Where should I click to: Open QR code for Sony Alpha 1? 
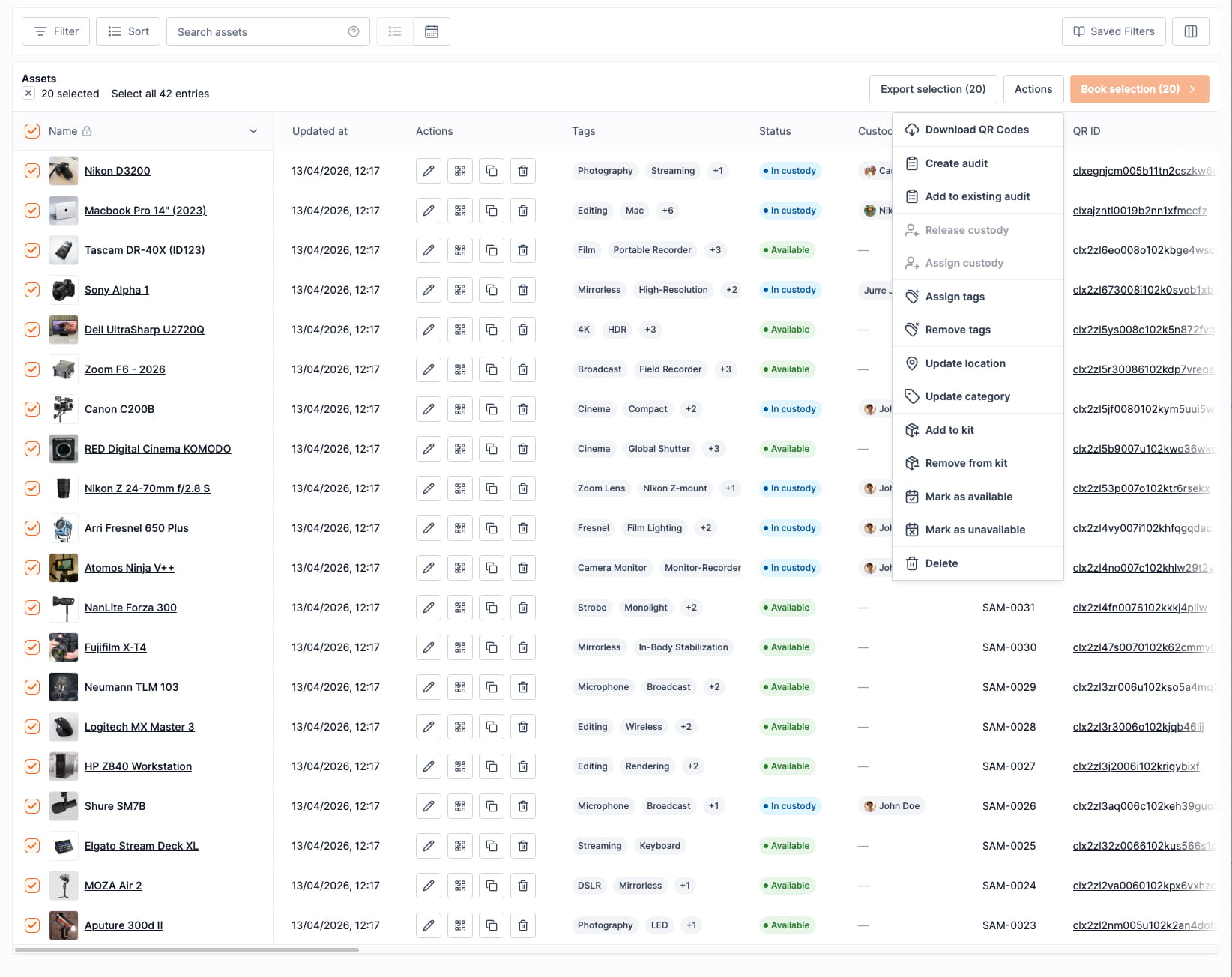[460, 290]
